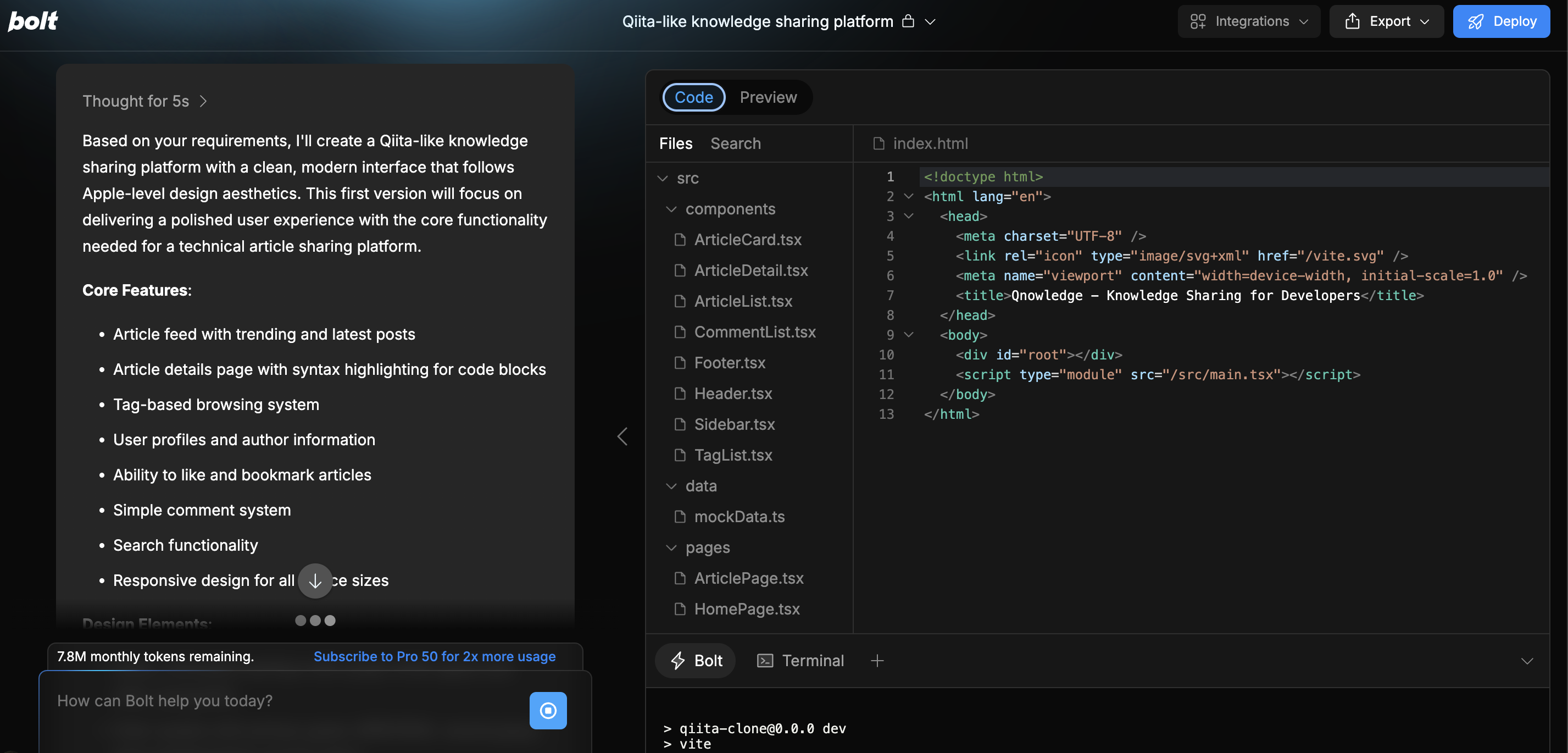
Task: Expand the Thought for 5s section
Action: click(x=145, y=101)
